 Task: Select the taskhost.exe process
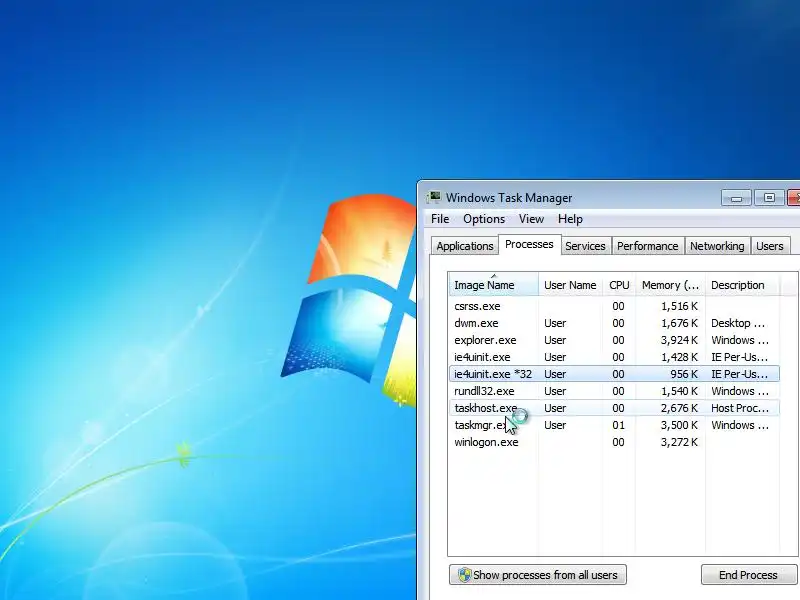(x=614, y=408)
